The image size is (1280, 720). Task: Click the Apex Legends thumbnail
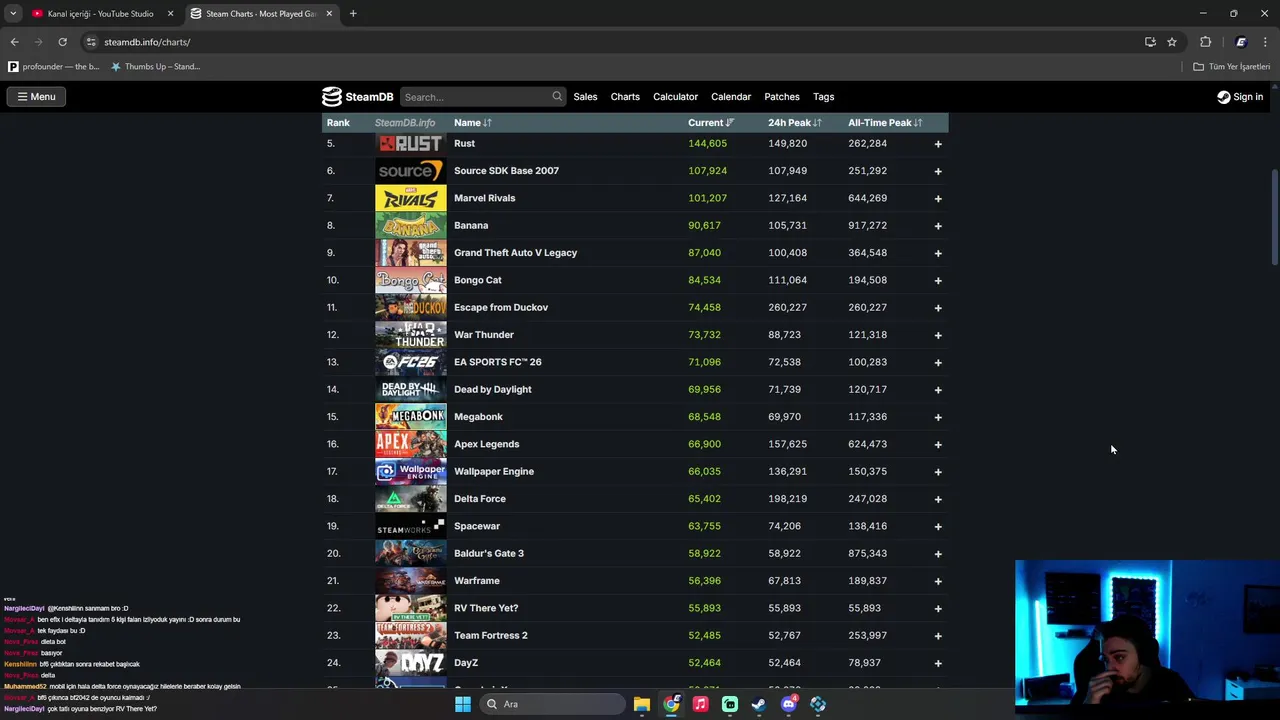point(410,444)
